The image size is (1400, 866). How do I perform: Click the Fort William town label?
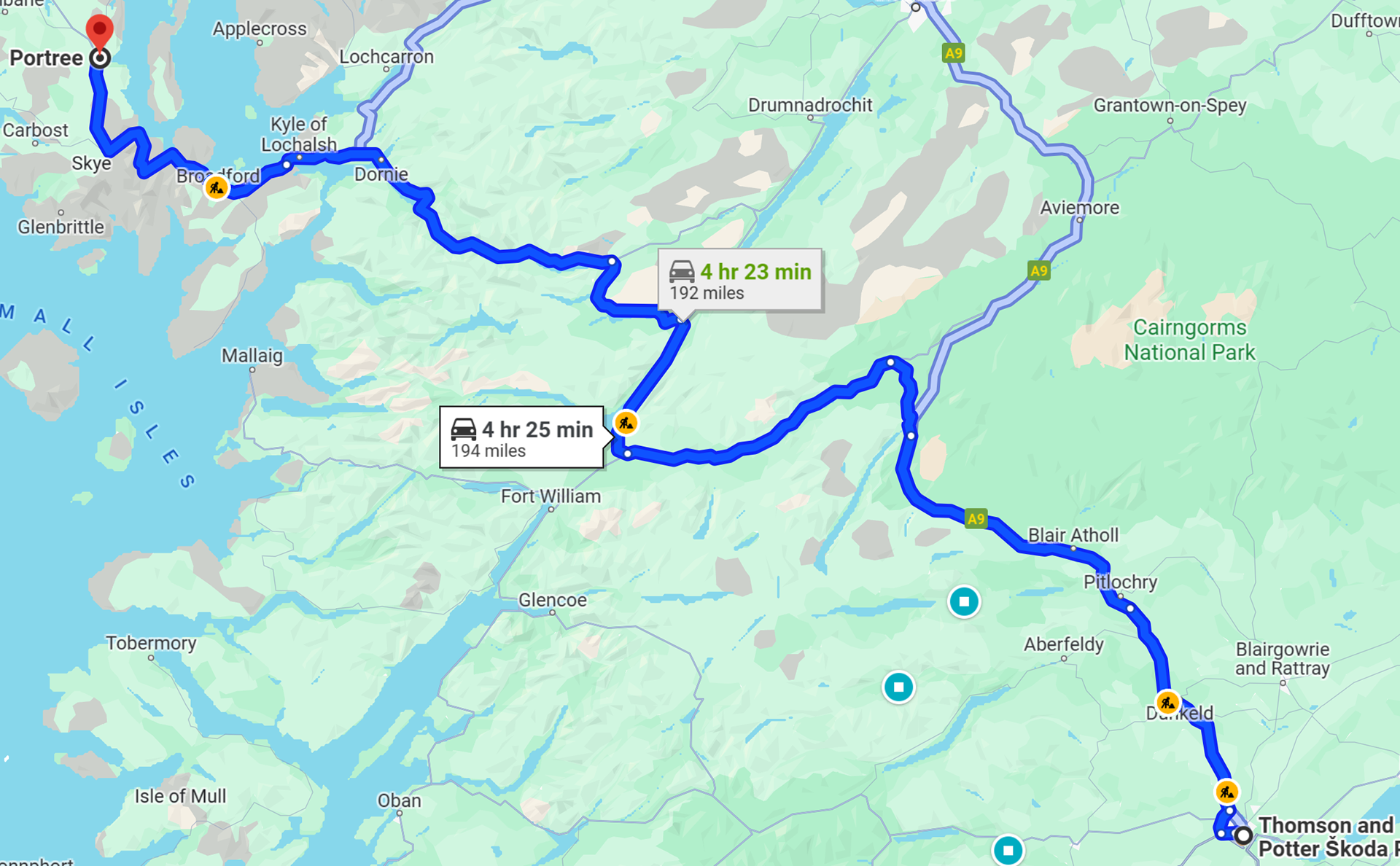pyautogui.click(x=551, y=496)
